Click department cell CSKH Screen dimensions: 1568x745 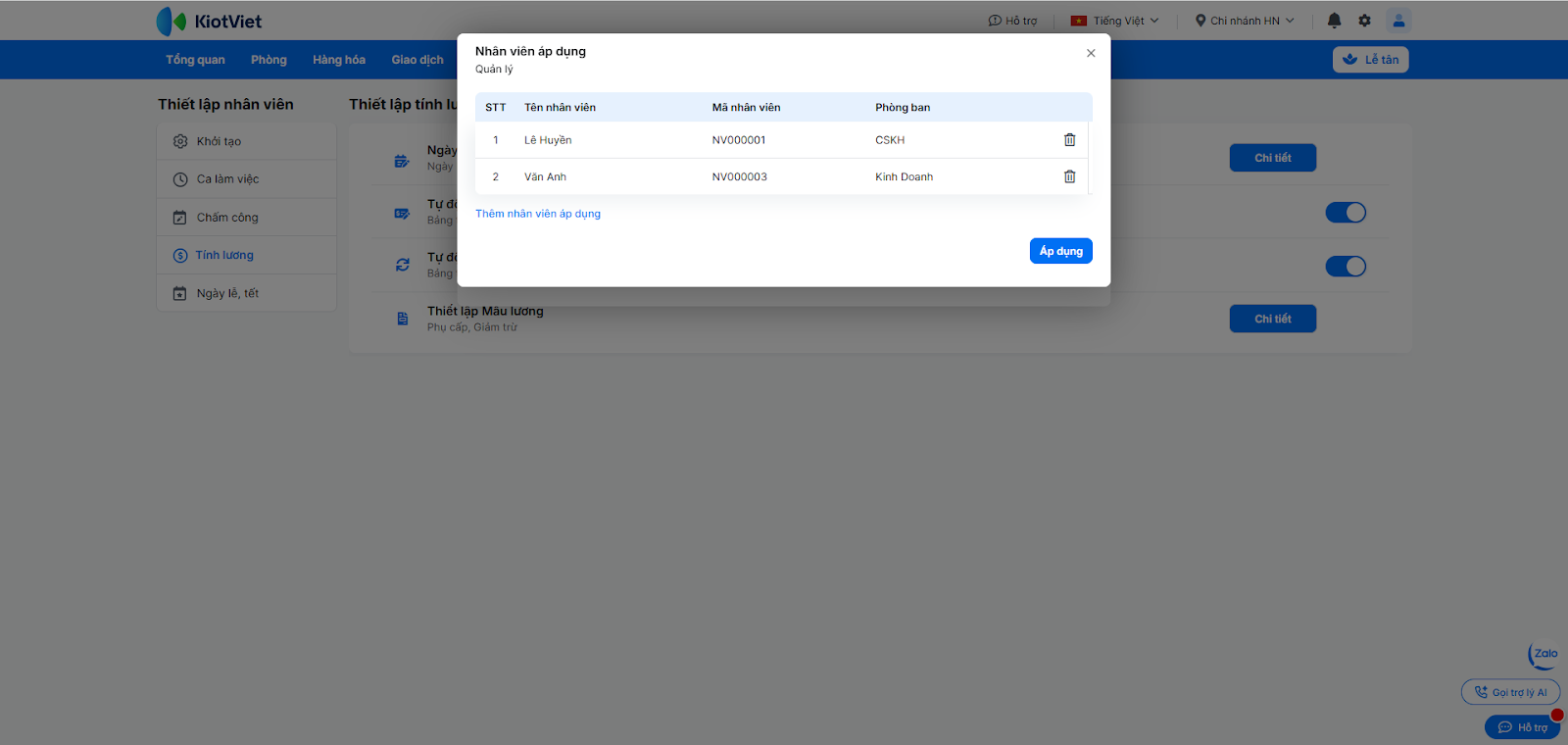[x=890, y=140]
